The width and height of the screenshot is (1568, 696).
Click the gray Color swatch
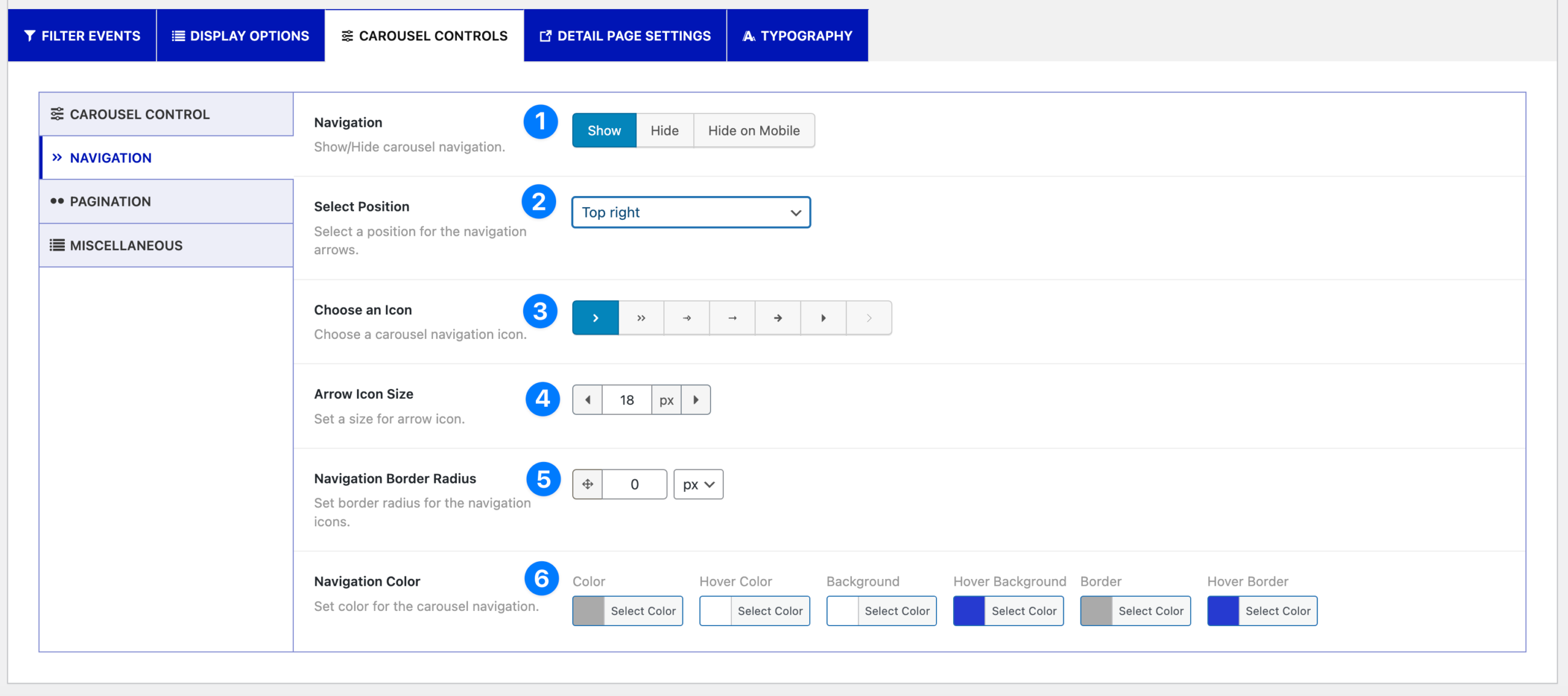pos(589,611)
